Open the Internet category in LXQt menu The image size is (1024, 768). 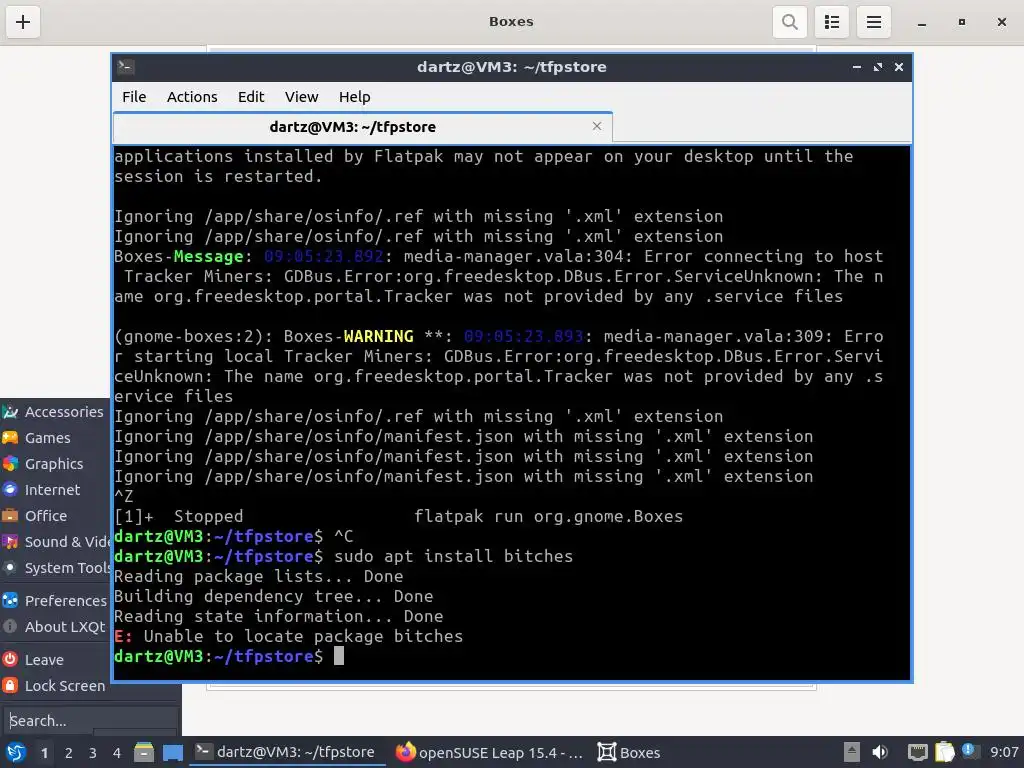[55, 490]
